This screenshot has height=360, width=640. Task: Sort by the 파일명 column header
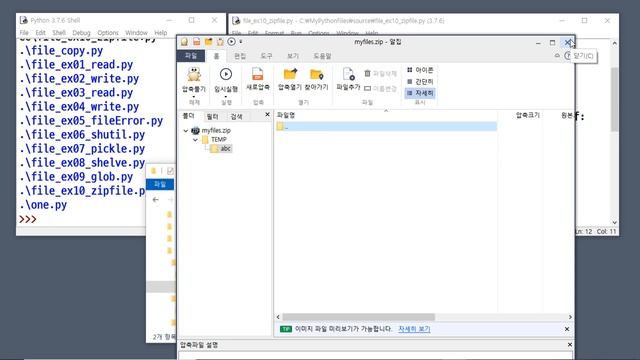tap(286, 115)
